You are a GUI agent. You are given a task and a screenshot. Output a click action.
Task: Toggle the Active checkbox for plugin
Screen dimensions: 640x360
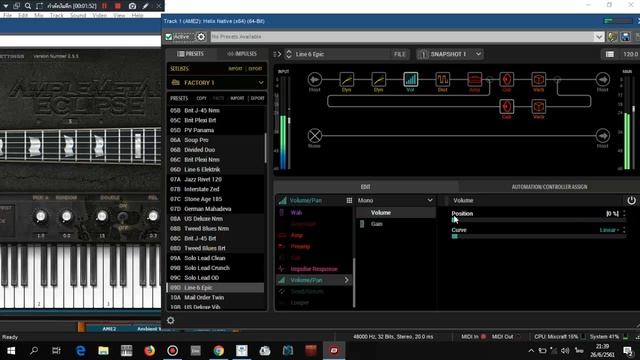pos(169,37)
